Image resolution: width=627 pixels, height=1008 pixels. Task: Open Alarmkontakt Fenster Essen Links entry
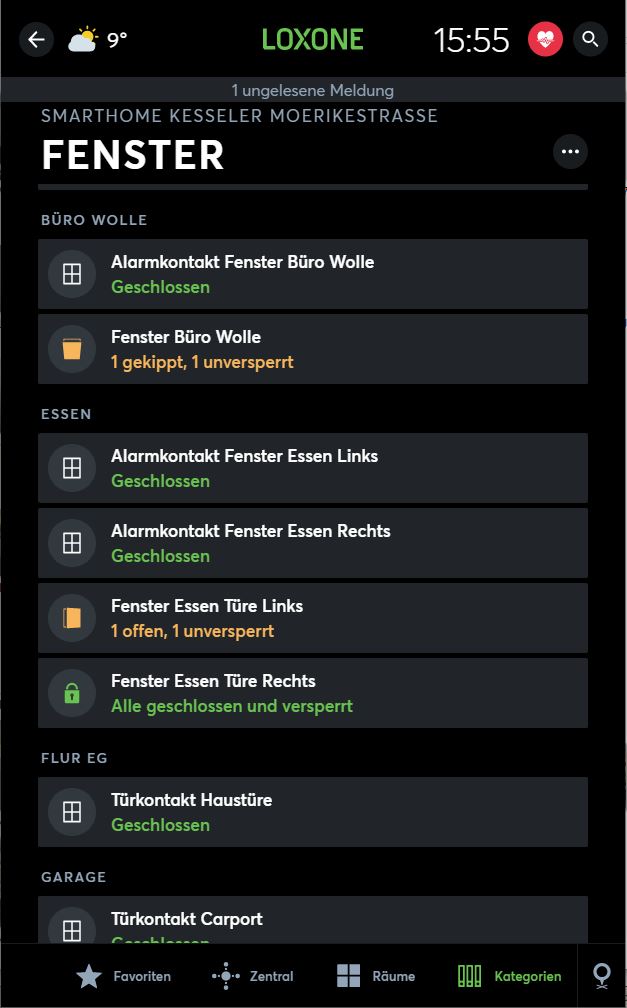[313, 468]
